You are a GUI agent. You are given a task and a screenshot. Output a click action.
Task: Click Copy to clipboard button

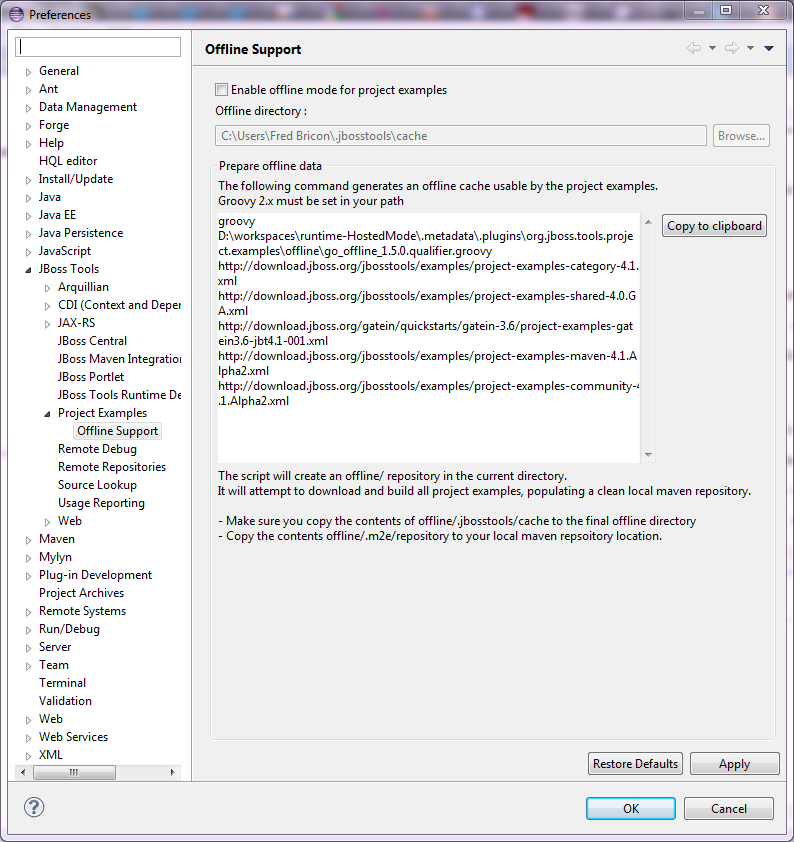pos(714,226)
